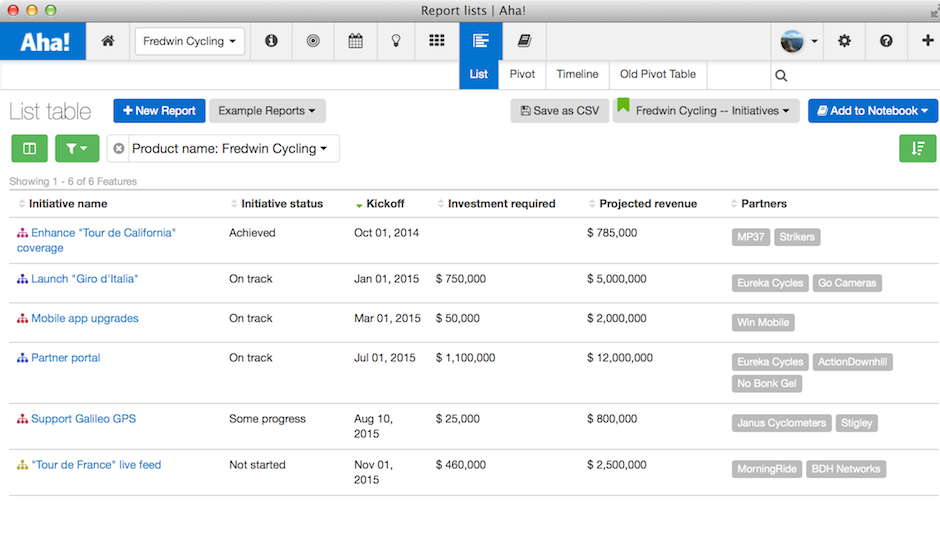Open the product info icon
The image size is (940, 541).
pos(271,41)
